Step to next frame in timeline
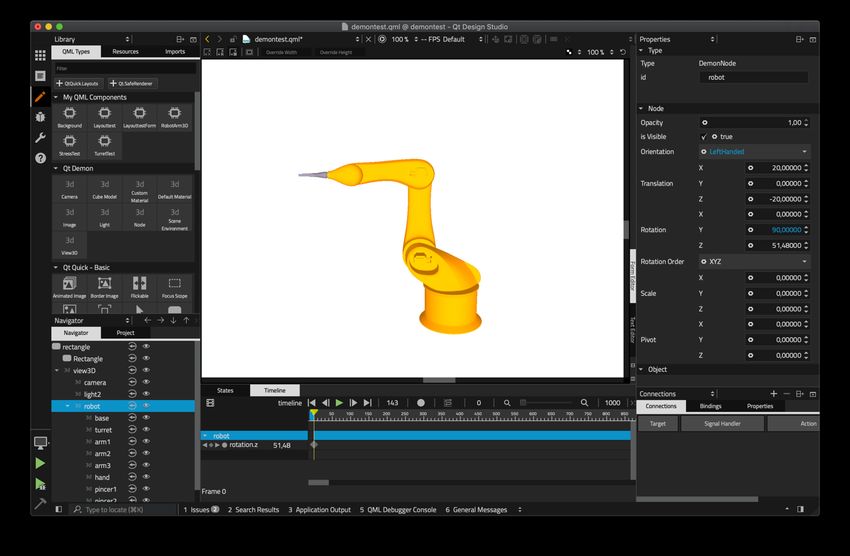This screenshot has height=556, width=850. coord(353,403)
